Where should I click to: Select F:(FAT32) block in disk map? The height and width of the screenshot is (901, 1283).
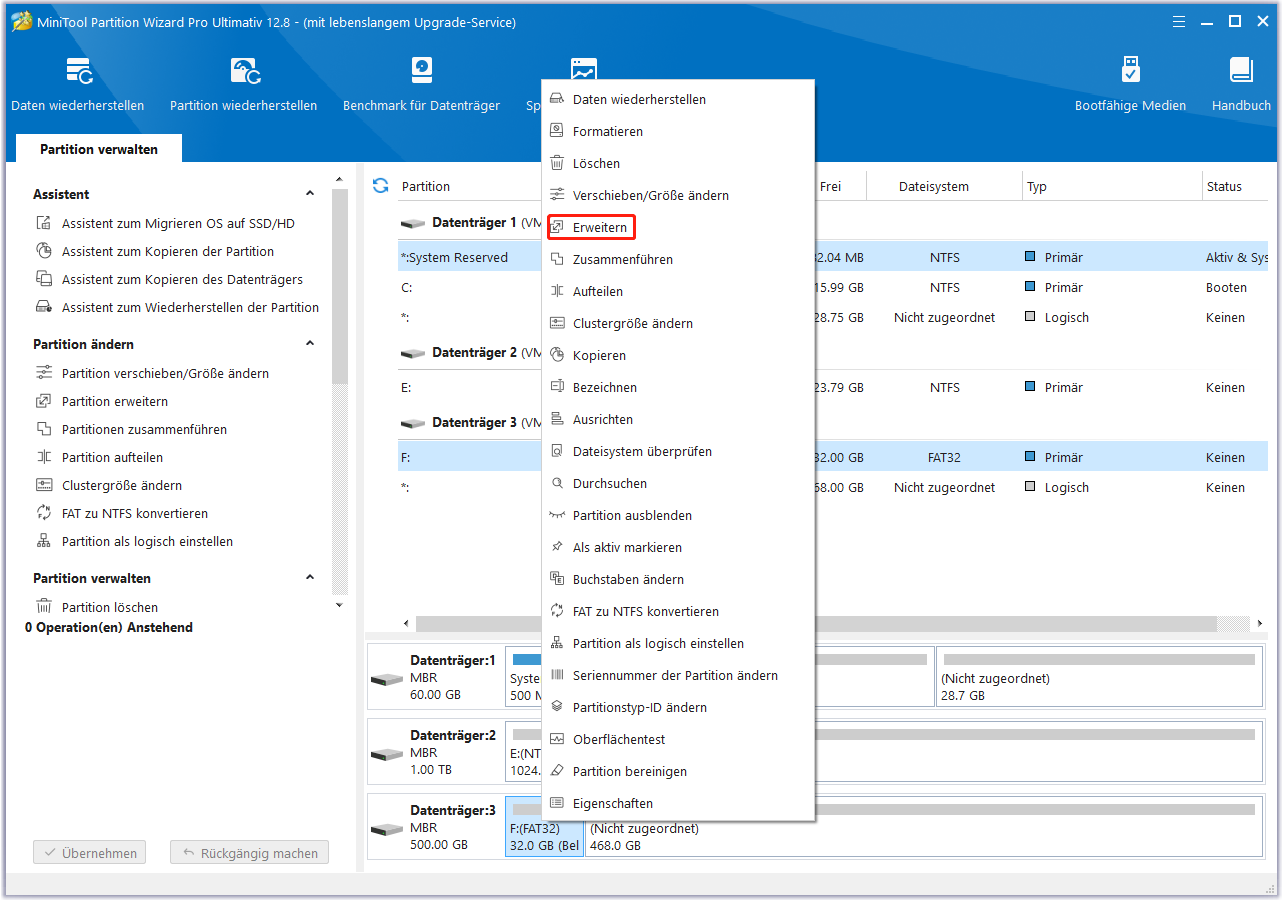click(544, 827)
